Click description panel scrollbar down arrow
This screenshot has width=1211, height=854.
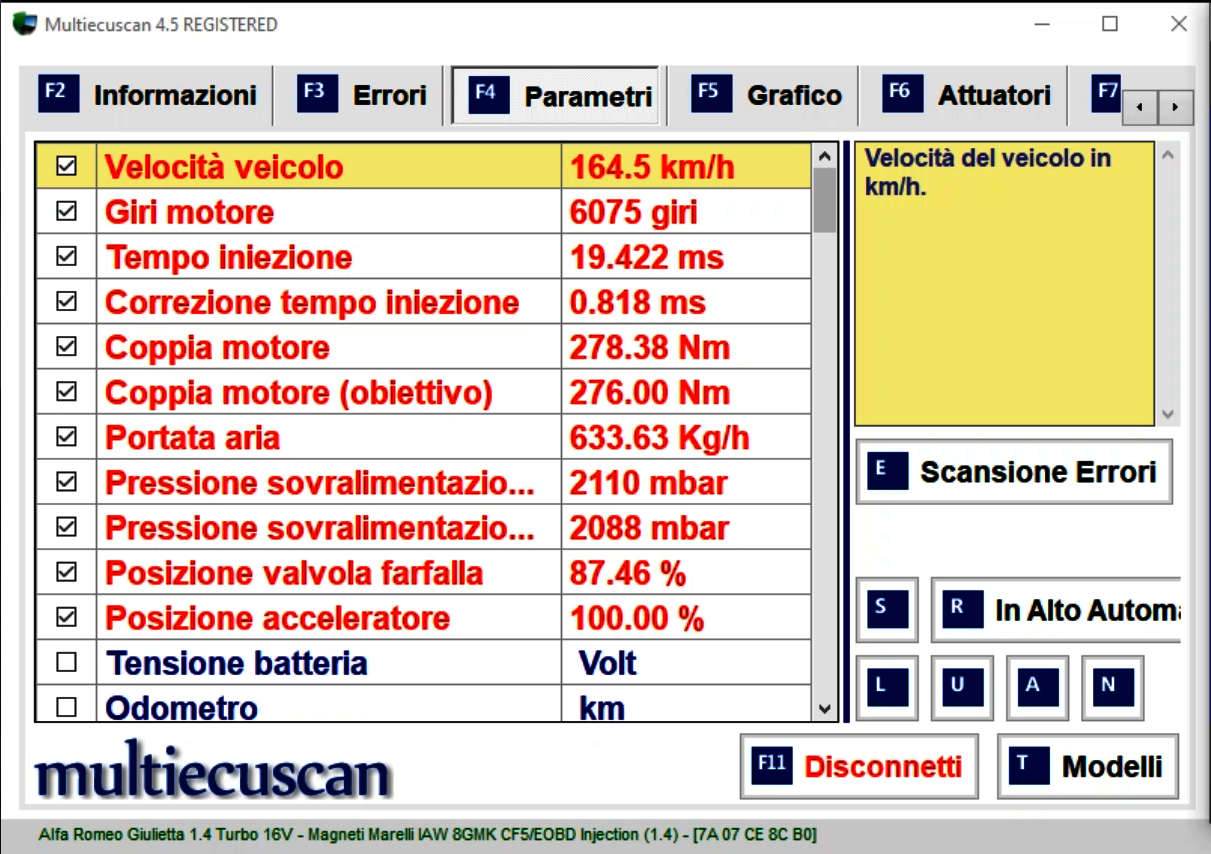(1167, 414)
